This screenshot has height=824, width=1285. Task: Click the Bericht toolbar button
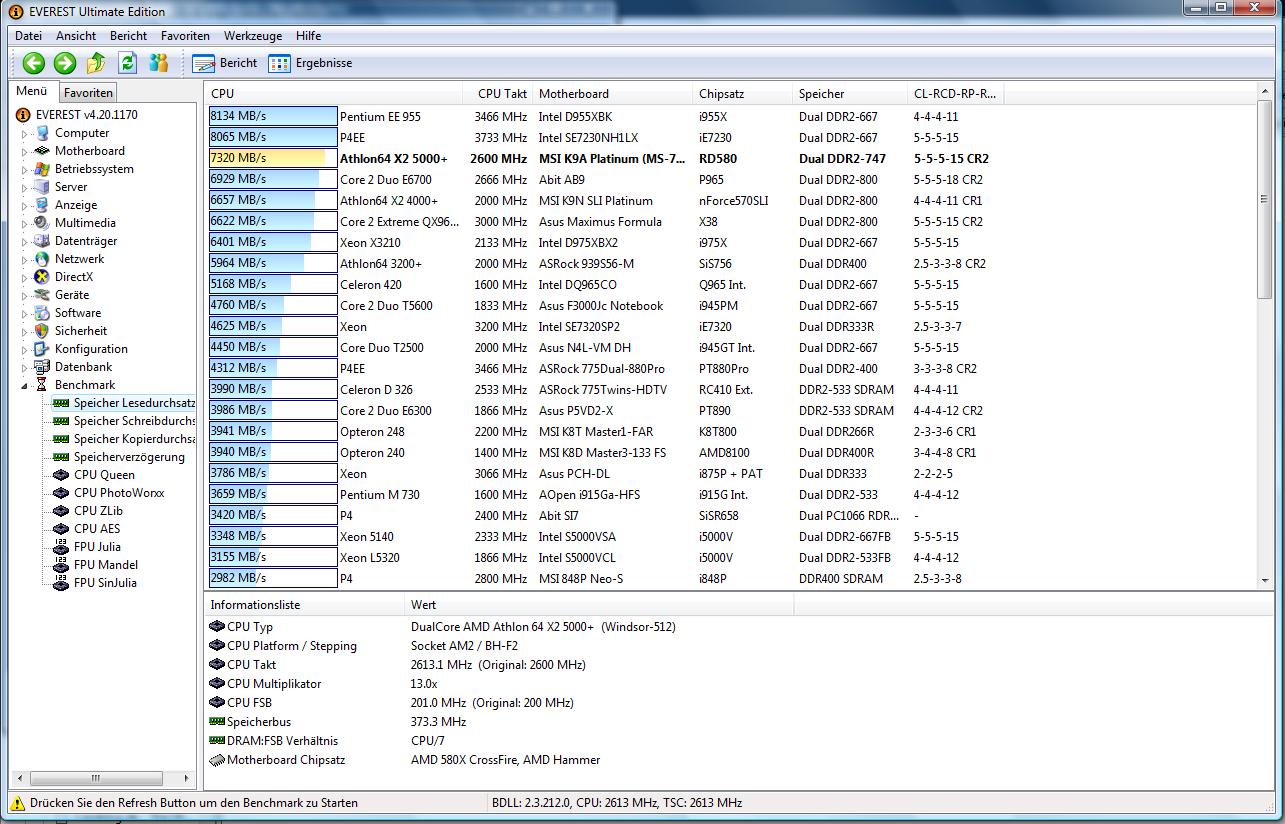pos(225,63)
